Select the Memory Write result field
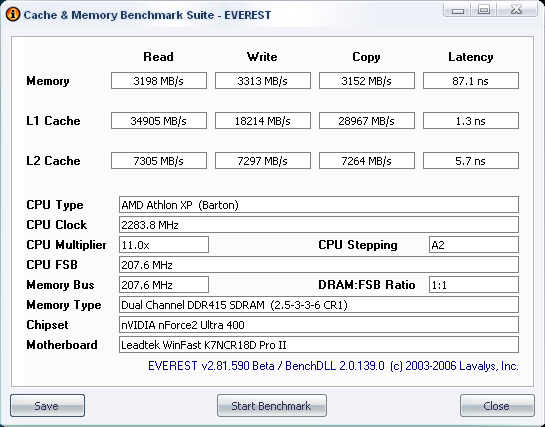Viewport: 545px width, 427px height. pos(263,81)
